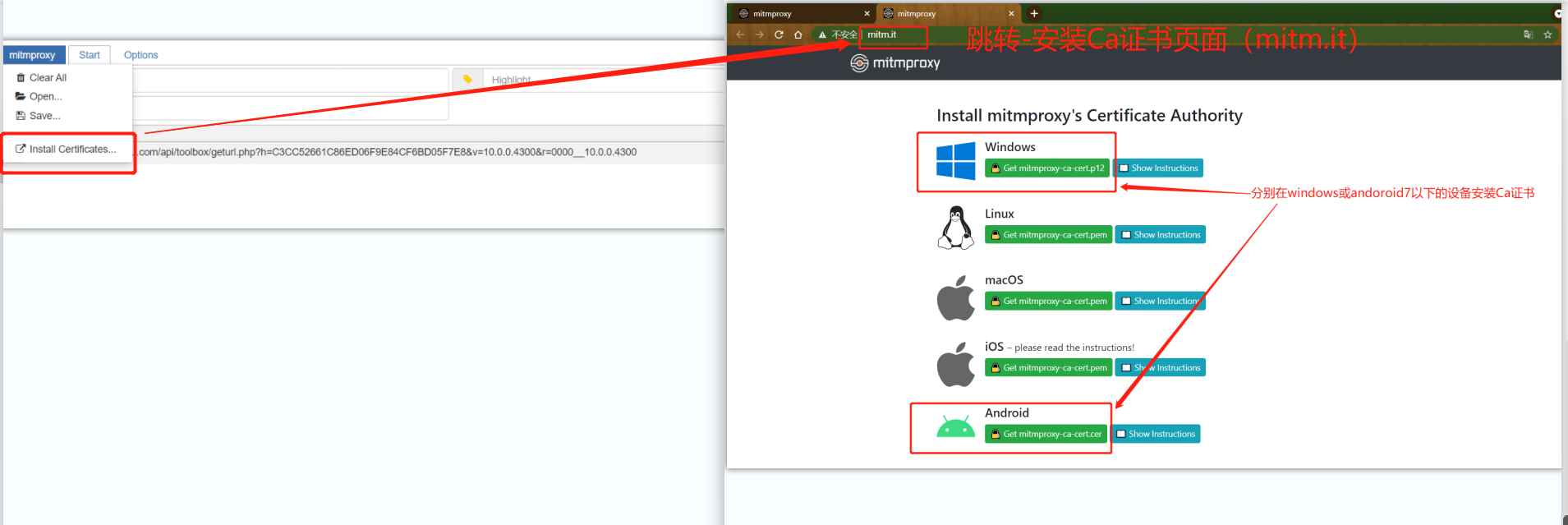Go back in the browser
Screen dimensions: 1568x525
pos(740,35)
